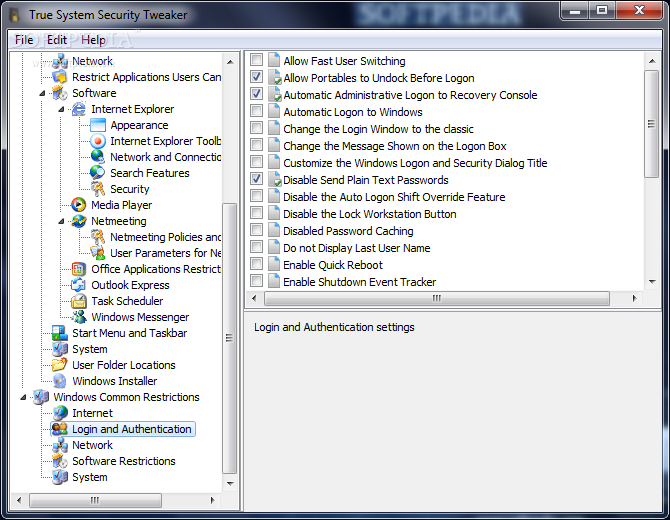Click the application icon in title bar

point(15,15)
